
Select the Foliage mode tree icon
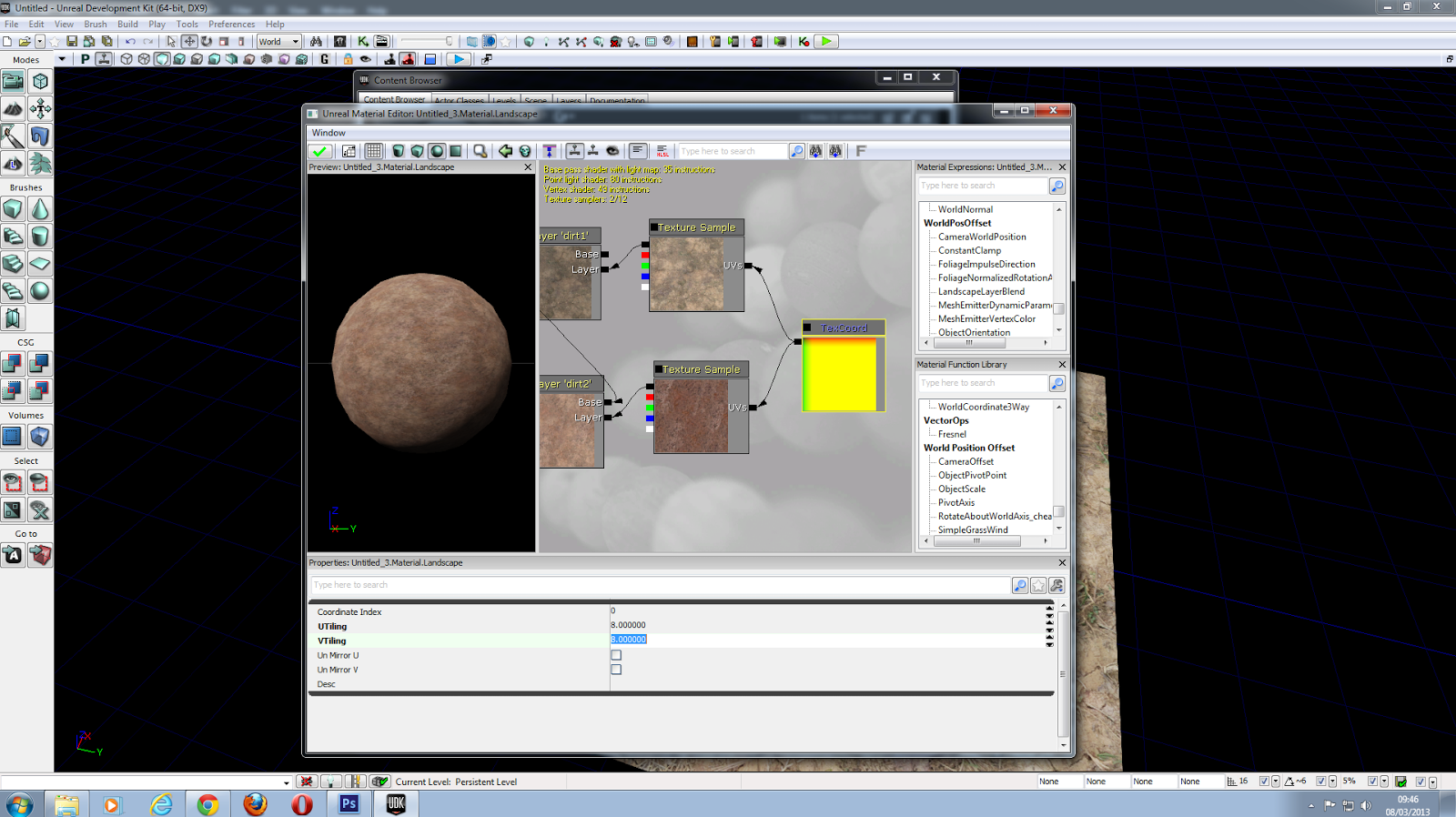[40, 164]
